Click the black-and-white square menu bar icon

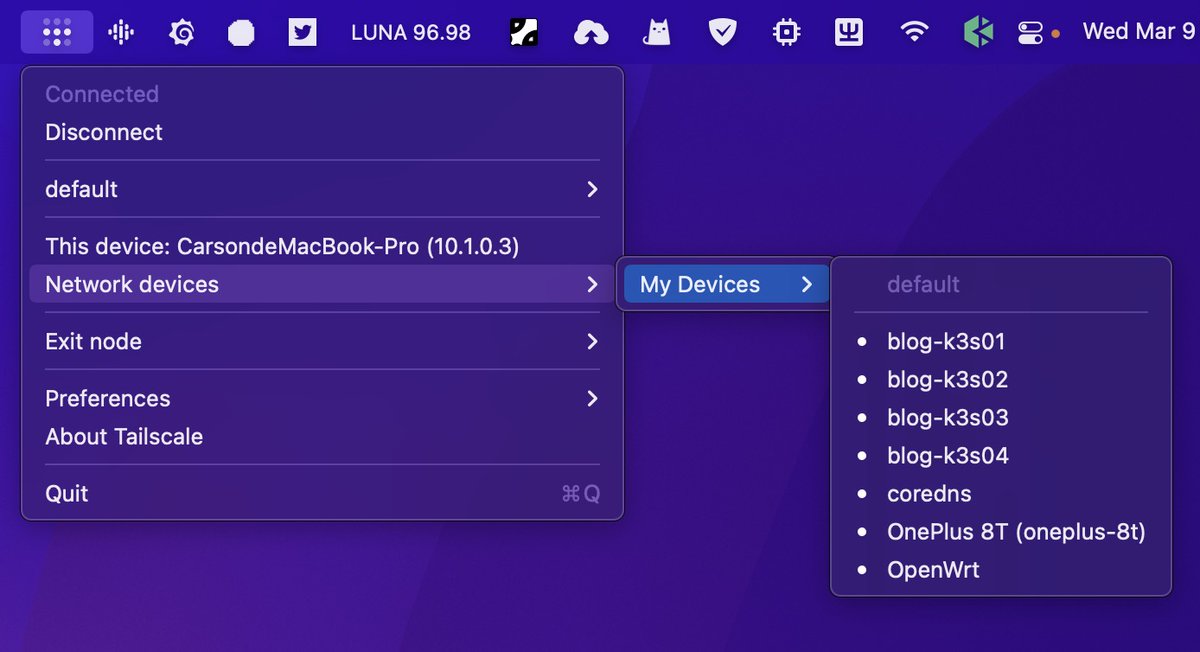524,33
